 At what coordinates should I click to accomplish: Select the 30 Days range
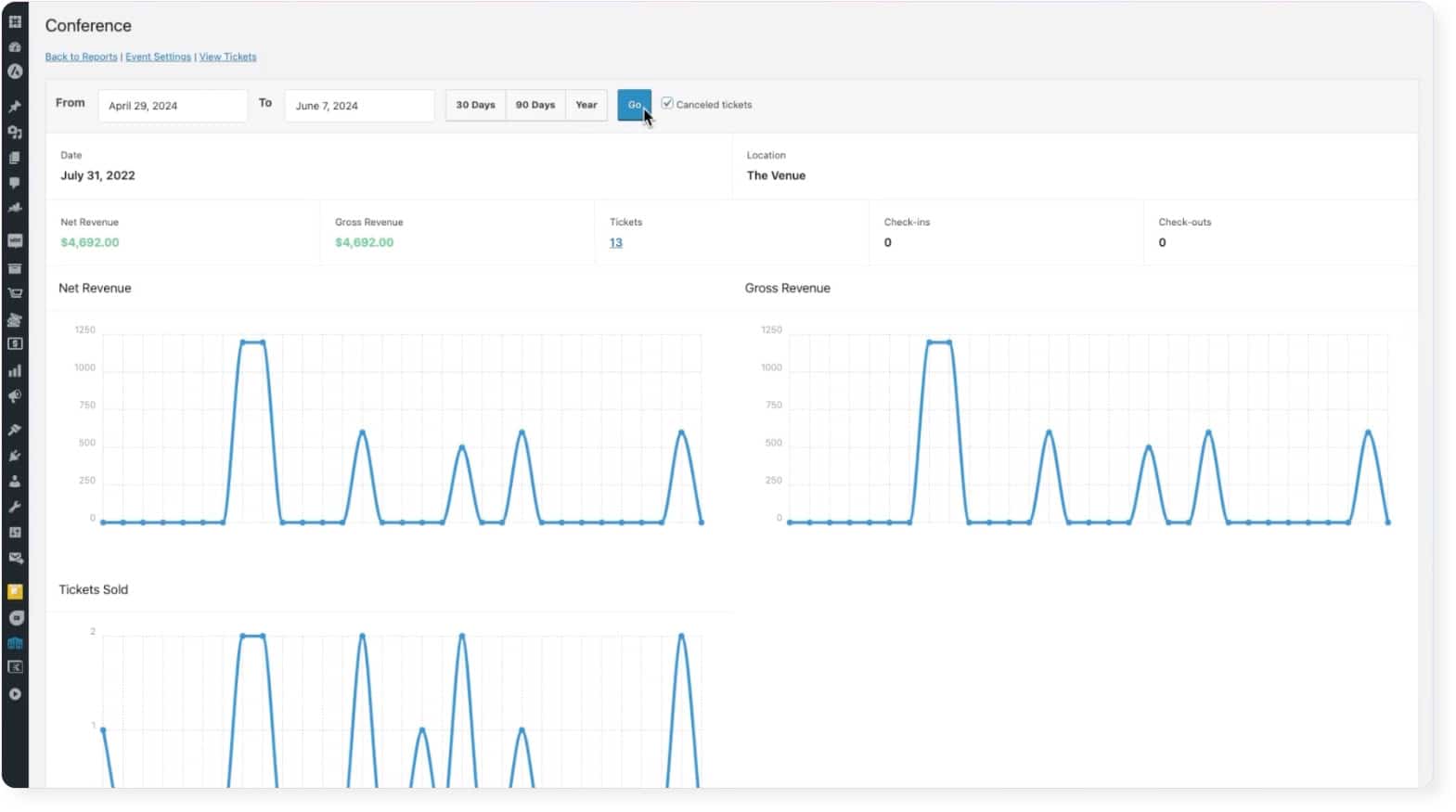point(475,105)
